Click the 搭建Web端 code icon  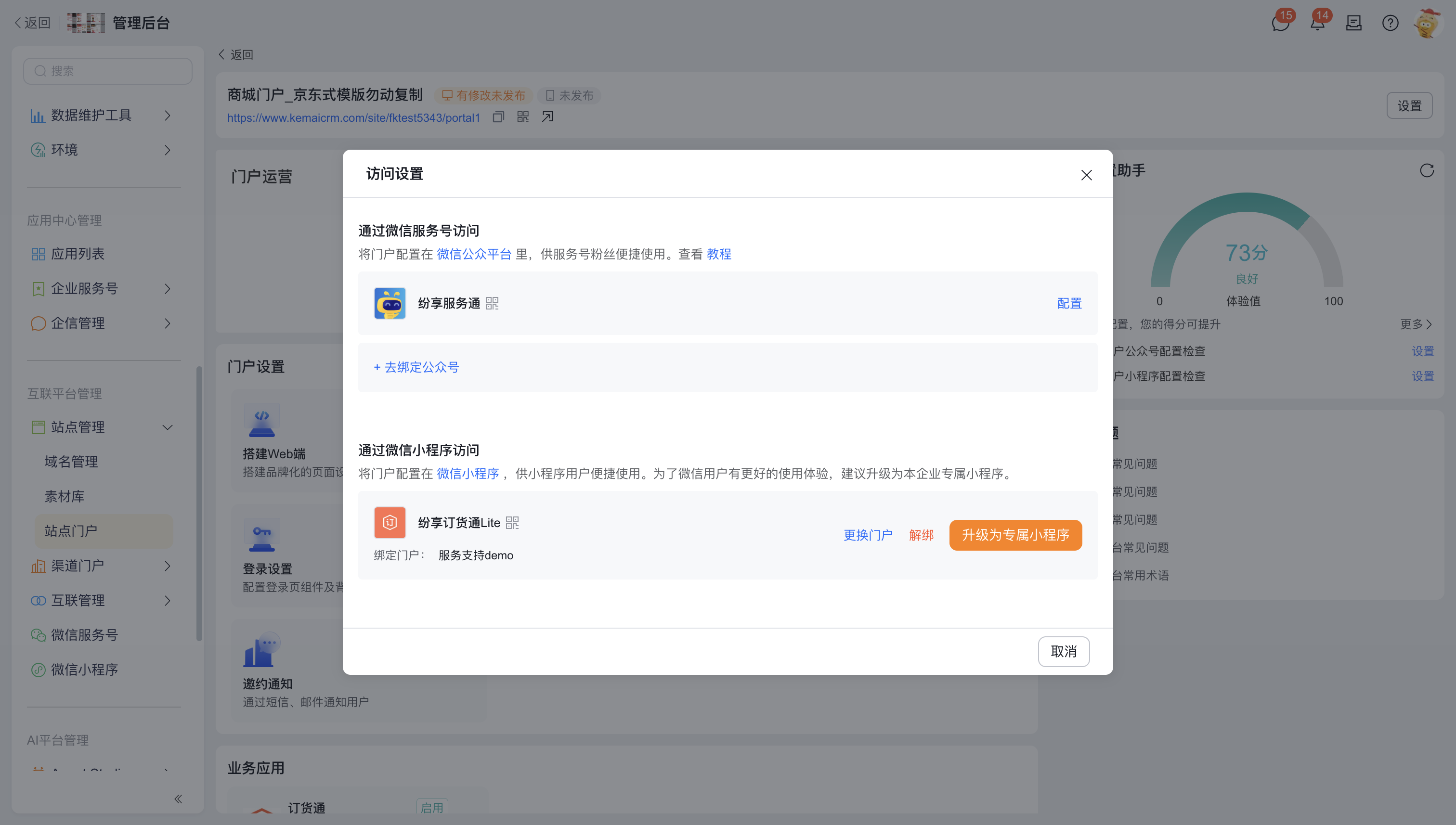[x=261, y=420]
